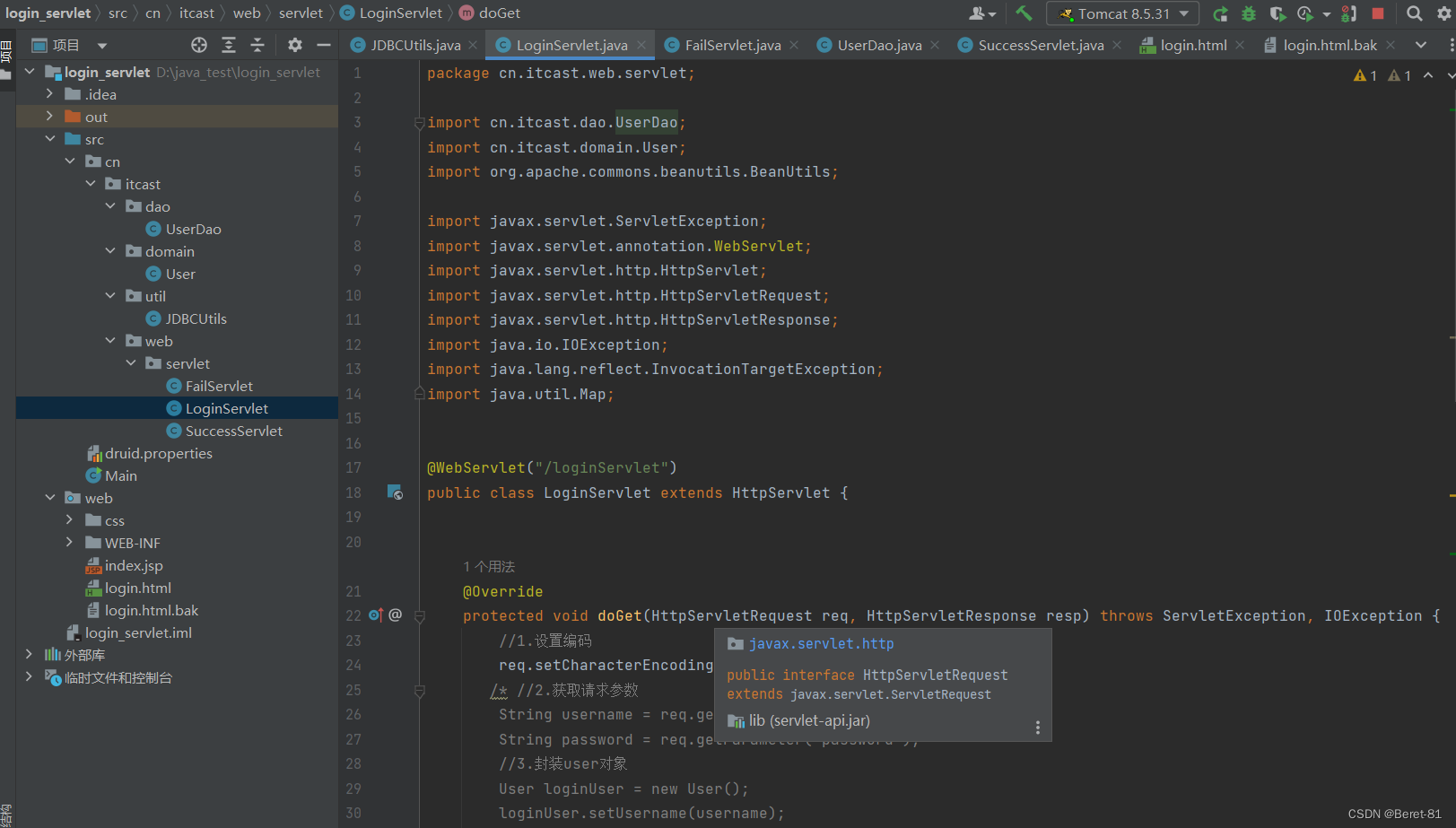1456x828 pixels.
Task: Select SuccessServlet in project tree
Action: pyautogui.click(x=234, y=431)
